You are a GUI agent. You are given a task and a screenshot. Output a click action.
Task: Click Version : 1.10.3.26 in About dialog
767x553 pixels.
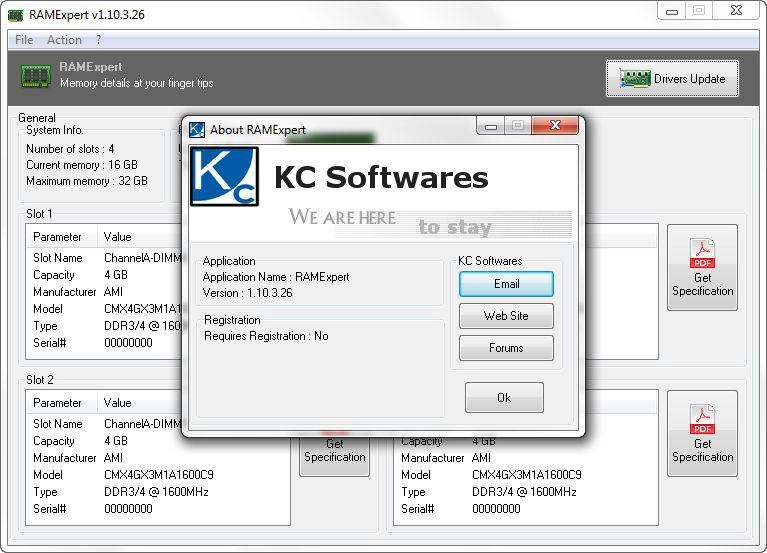(x=248, y=293)
